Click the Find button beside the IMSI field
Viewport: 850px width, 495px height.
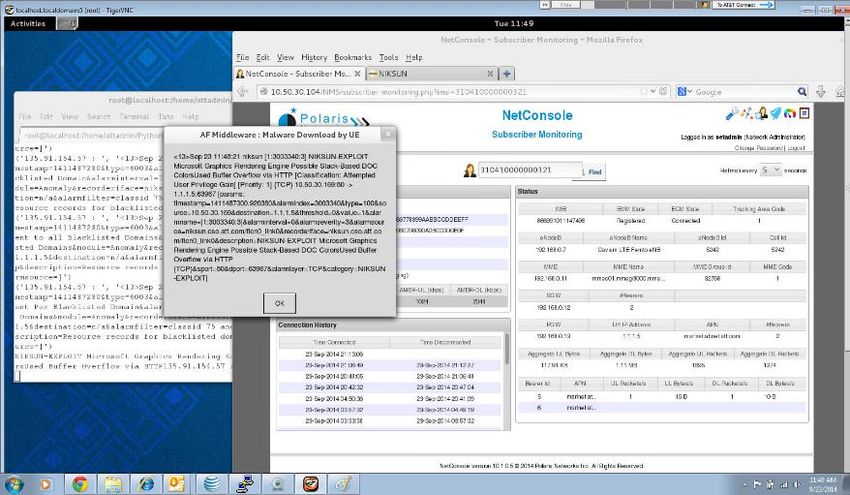pos(594,172)
